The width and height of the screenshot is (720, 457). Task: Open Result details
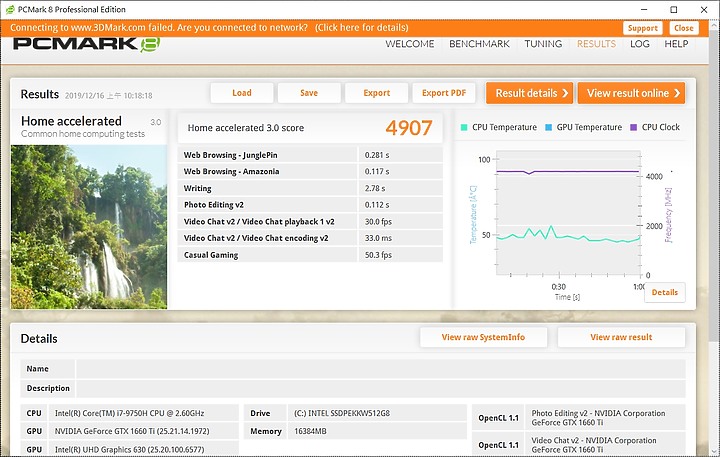(x=529, y=93)
